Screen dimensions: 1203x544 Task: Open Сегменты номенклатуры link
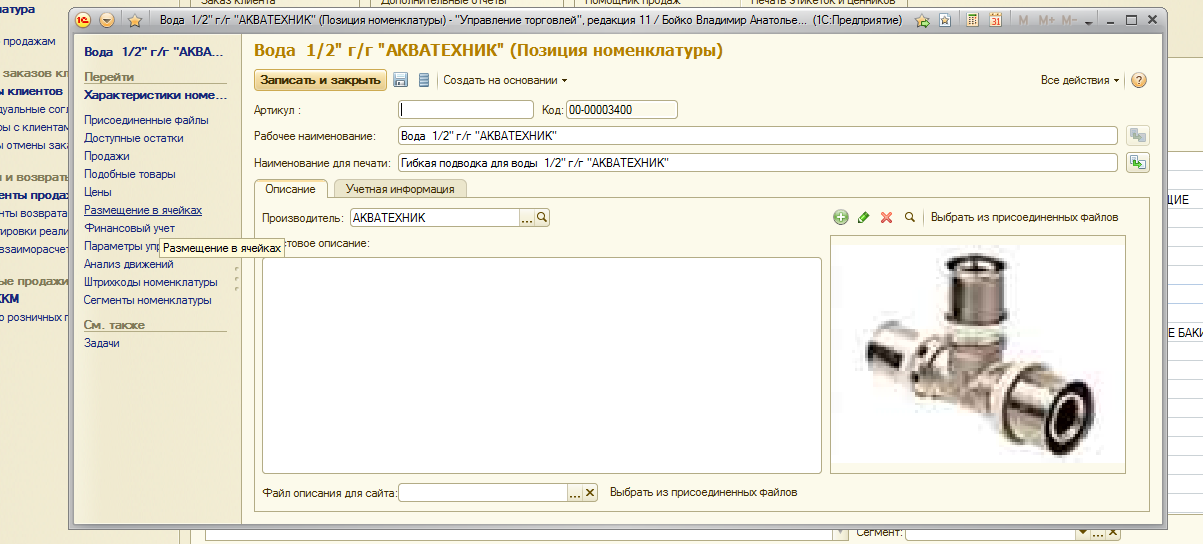148,300
